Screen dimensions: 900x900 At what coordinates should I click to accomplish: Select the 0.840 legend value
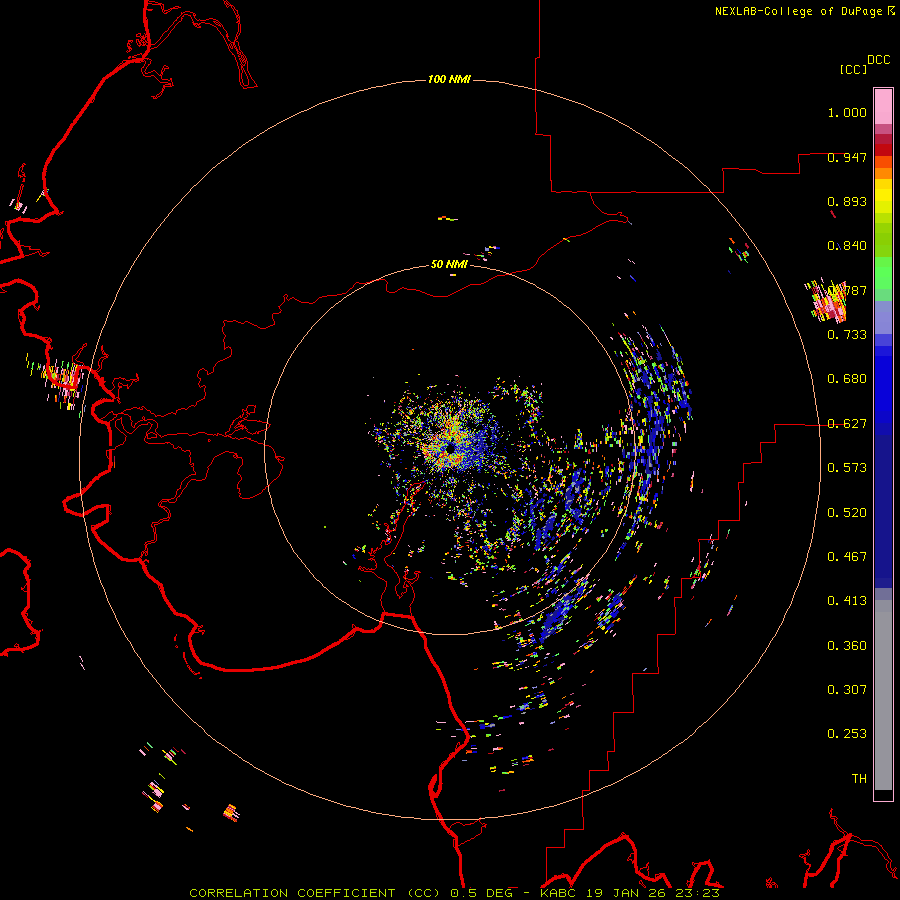point(847,246)
